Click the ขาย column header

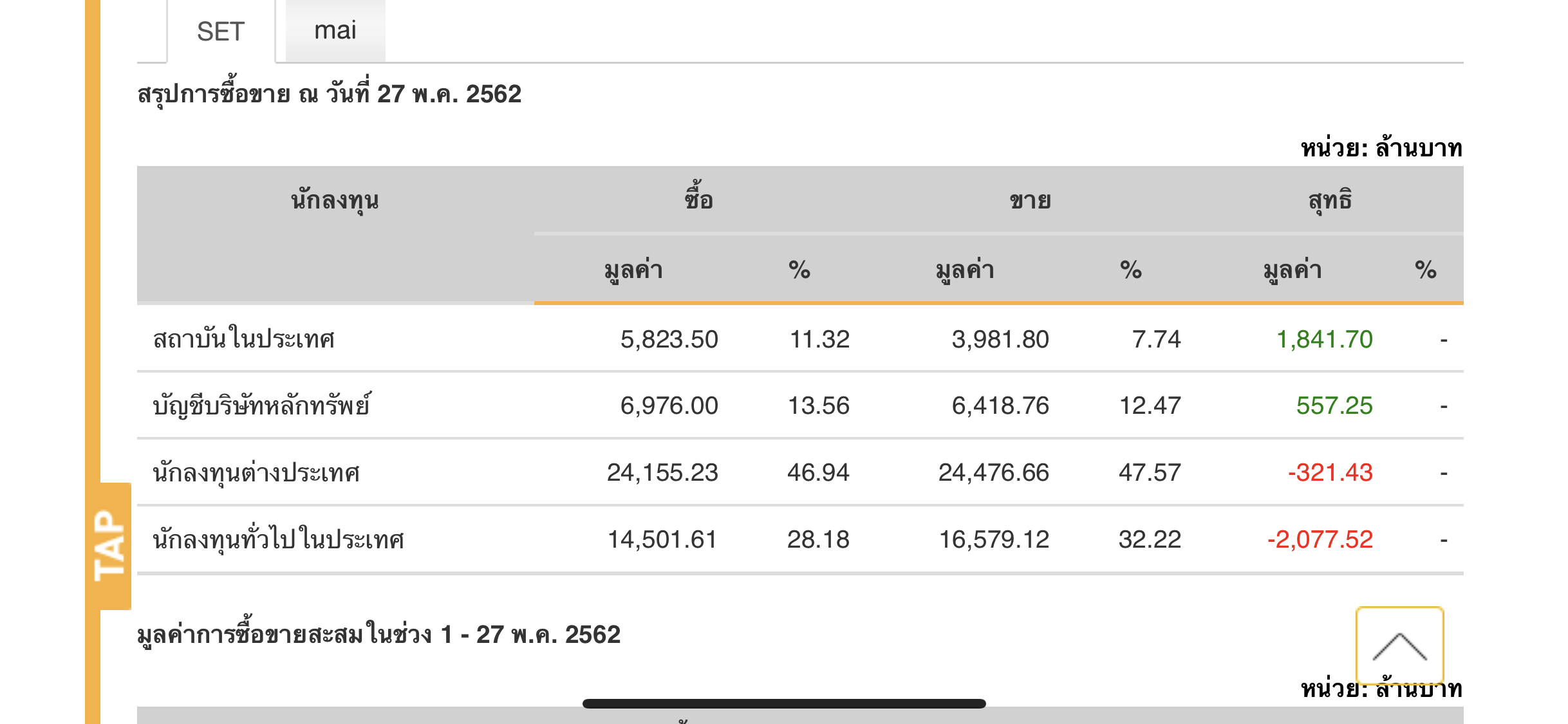coord(1030,201)
